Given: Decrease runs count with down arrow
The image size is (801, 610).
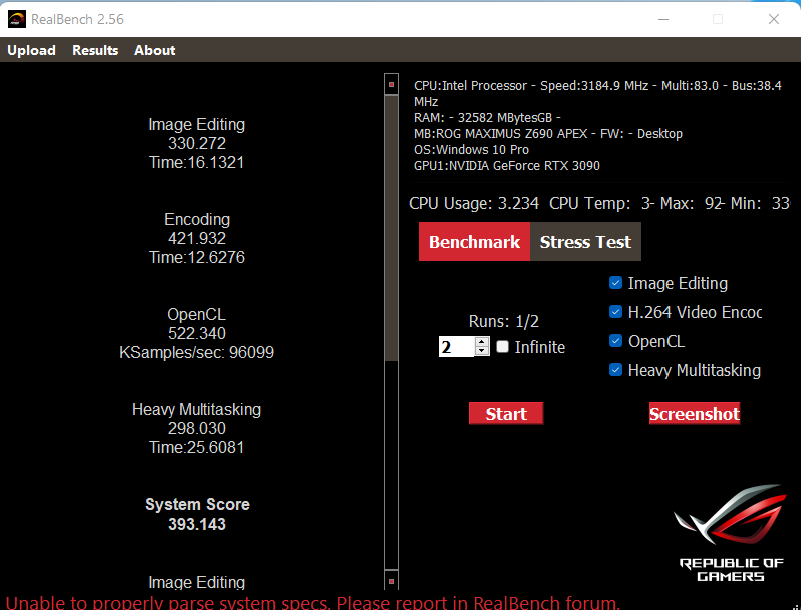Looking at the screenshot, I should point(482,351).
